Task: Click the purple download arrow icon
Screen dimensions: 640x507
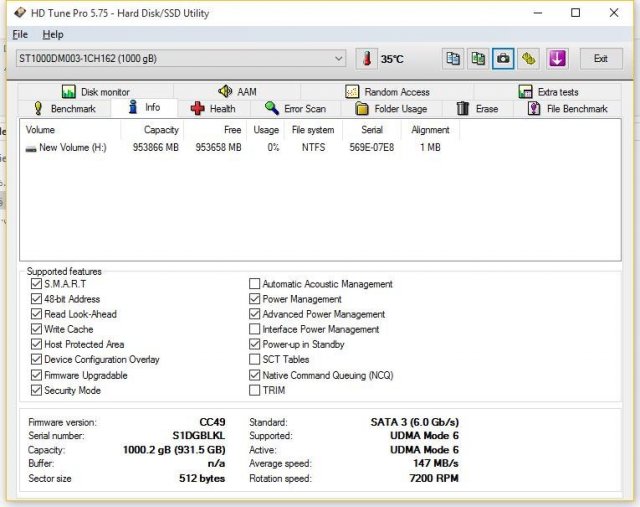Action: click(556, 59)
